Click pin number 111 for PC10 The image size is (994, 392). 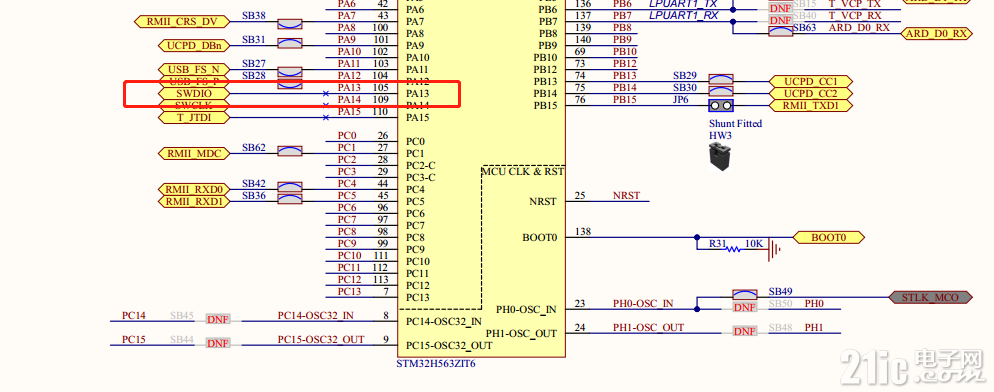[380, 256]
